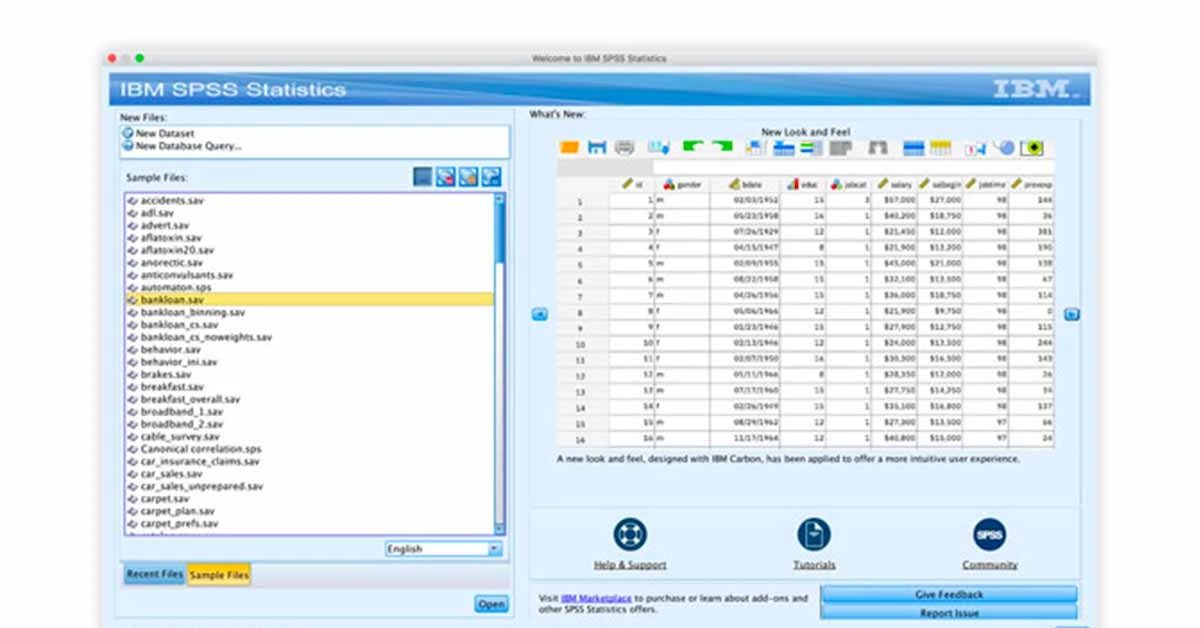Open the English language dropdown
The image size is (1200, 628).
[495, 548]
